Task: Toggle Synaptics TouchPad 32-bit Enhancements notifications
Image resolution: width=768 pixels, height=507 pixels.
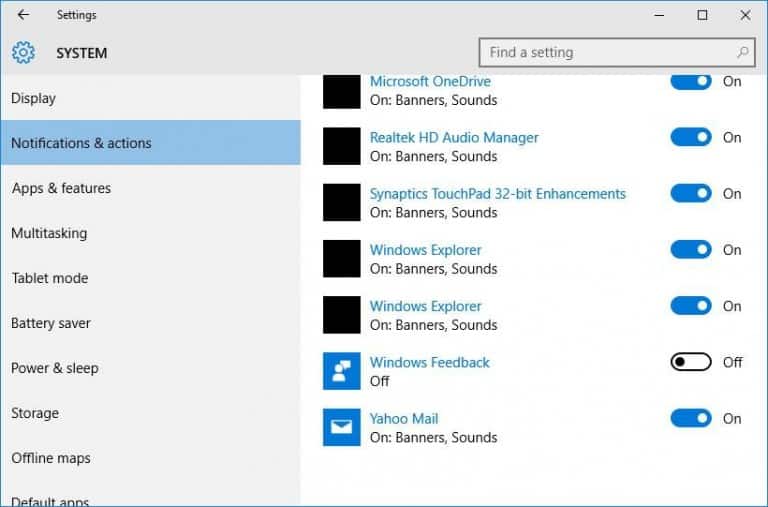Action: pos(691,193)
